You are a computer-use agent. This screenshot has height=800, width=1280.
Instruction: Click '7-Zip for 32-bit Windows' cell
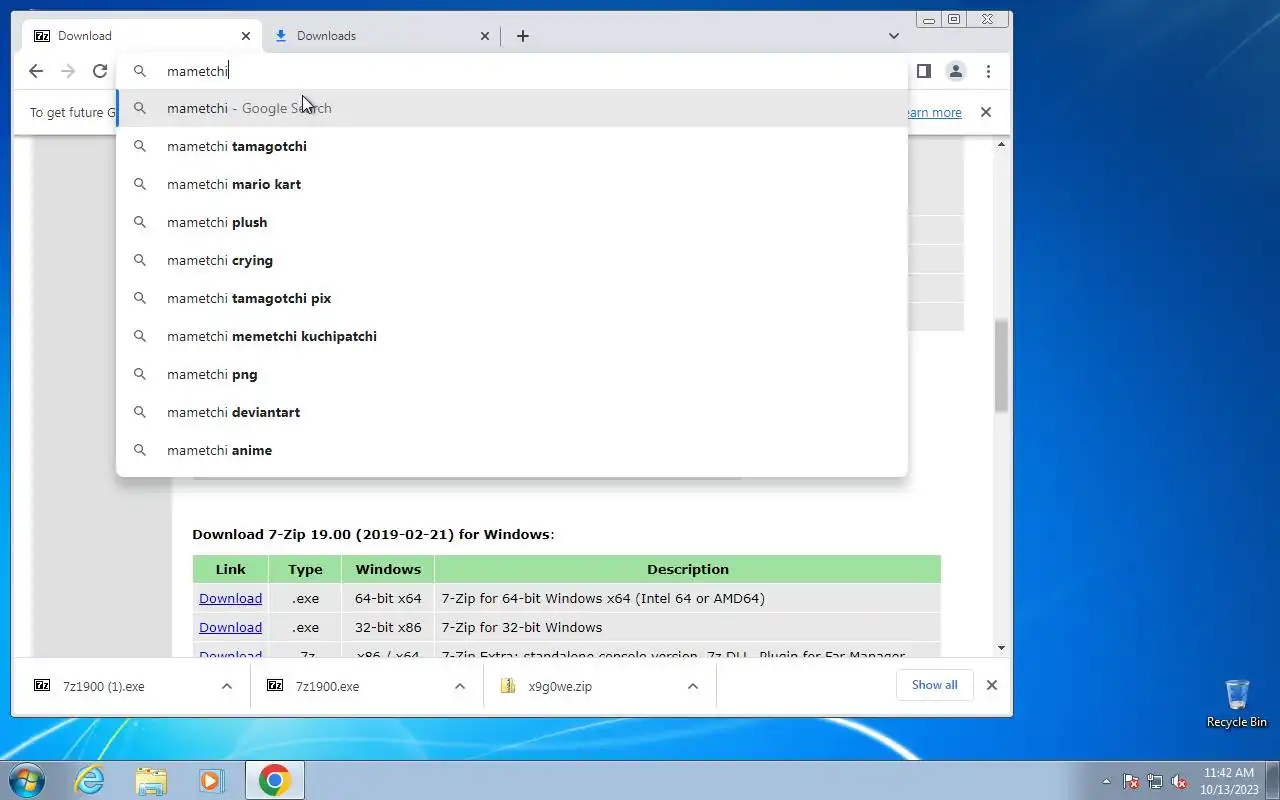[688, 627]
